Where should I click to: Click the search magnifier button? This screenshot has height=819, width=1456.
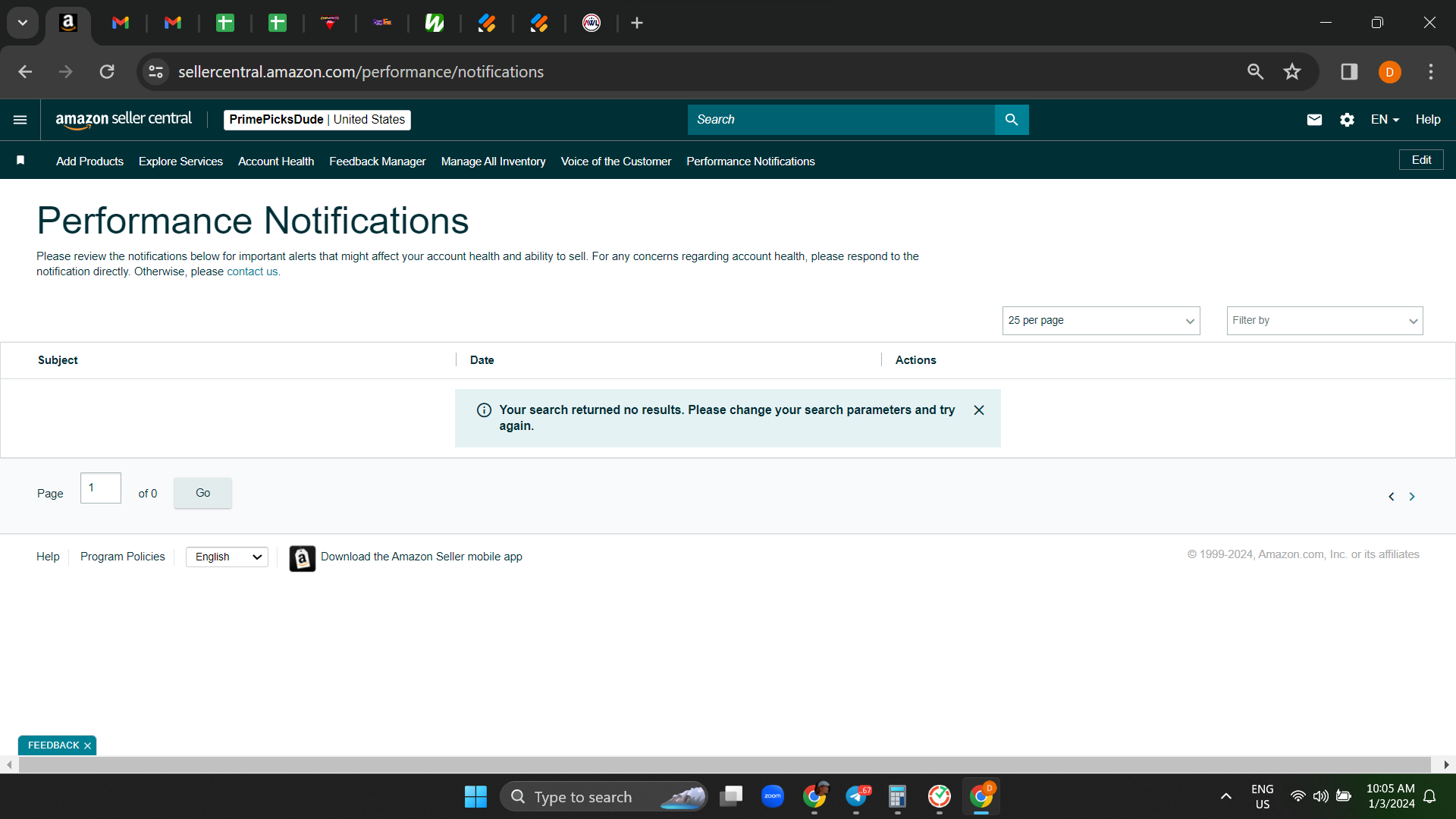(1012, 120)
